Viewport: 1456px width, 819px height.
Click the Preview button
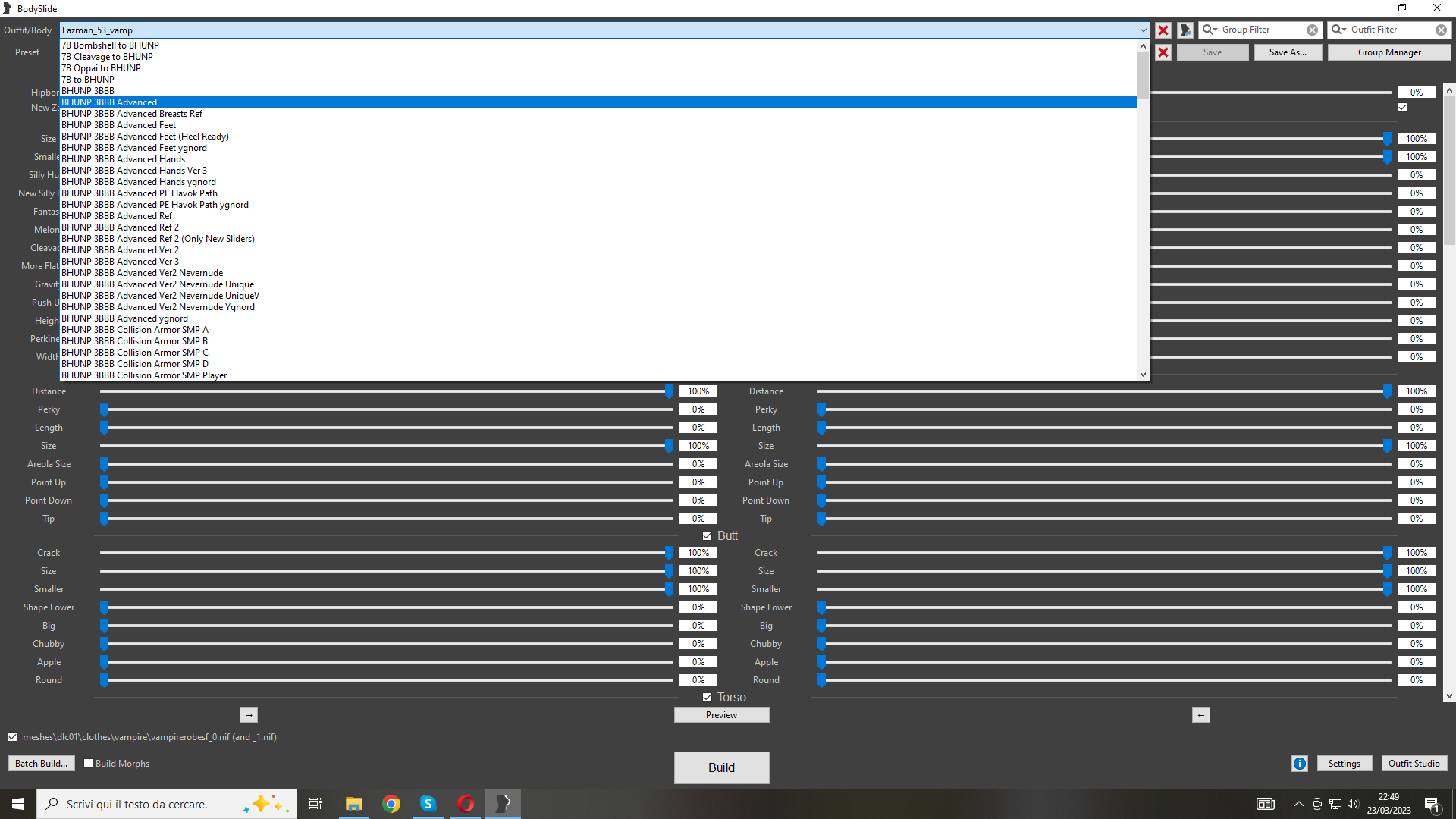(722, 715)
